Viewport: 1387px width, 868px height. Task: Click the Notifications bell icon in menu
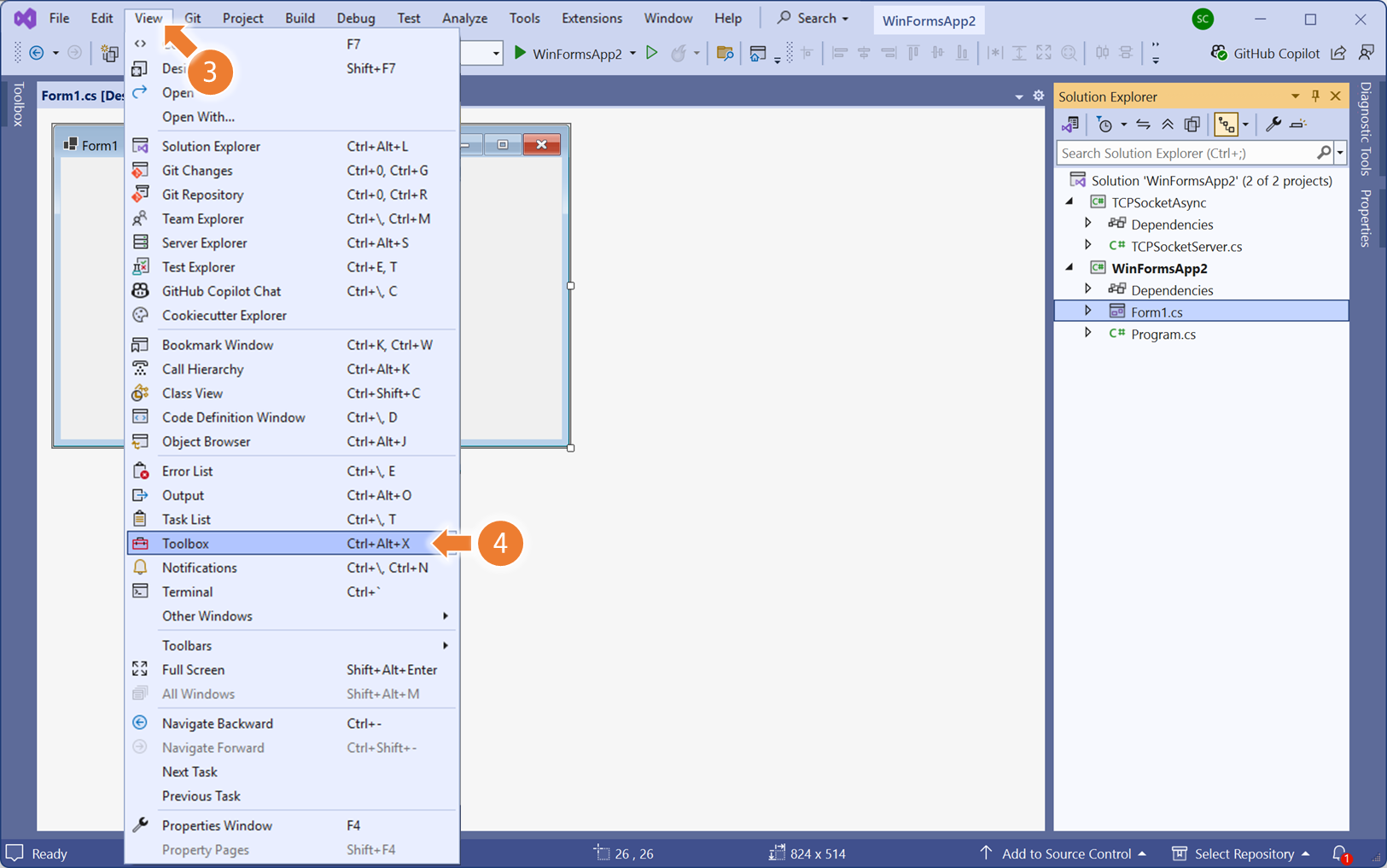pos(141,568)
